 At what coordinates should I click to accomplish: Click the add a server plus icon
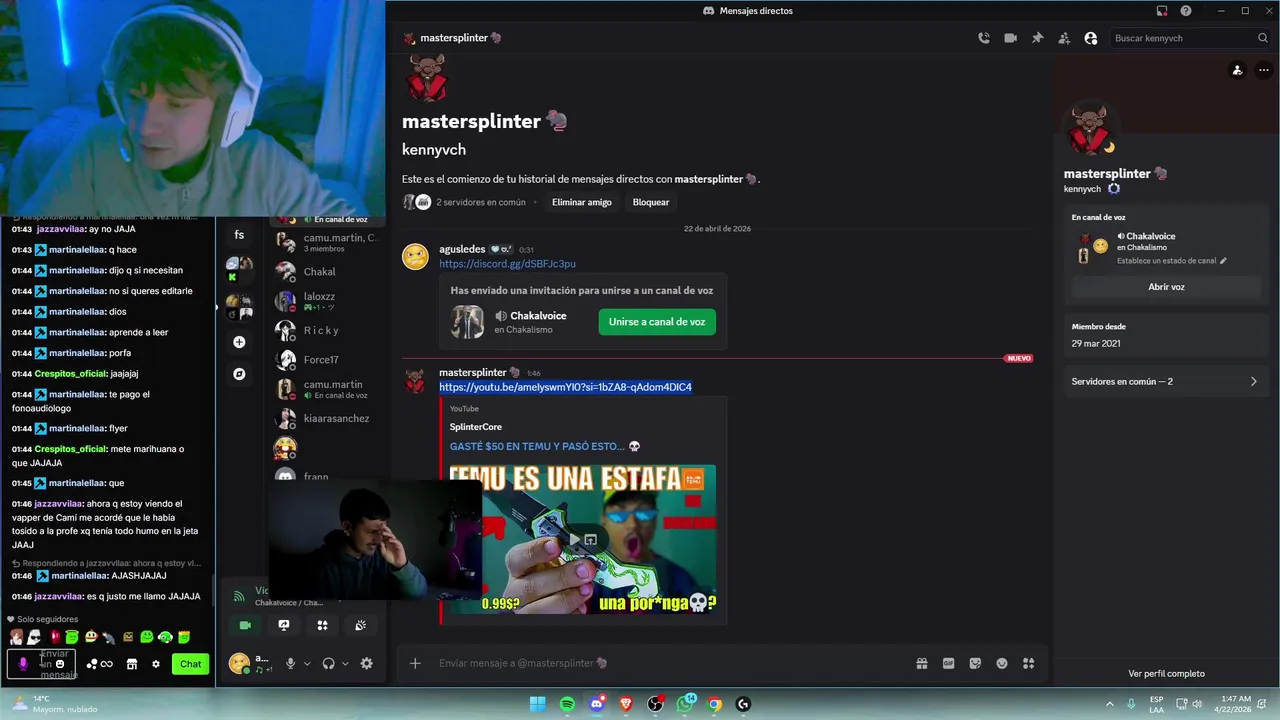(239, 342)
